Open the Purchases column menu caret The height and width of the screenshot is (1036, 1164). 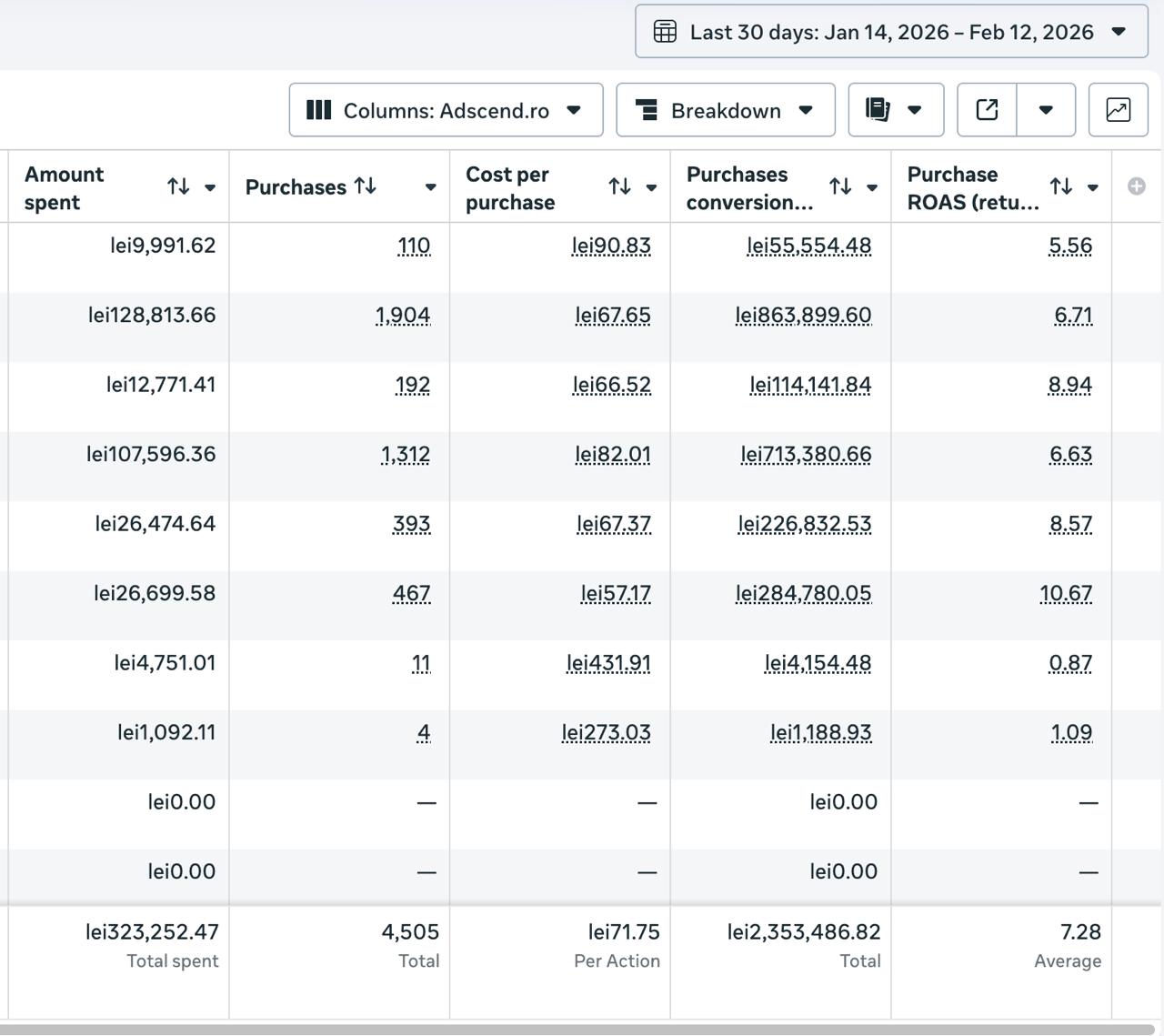point(430,187)
